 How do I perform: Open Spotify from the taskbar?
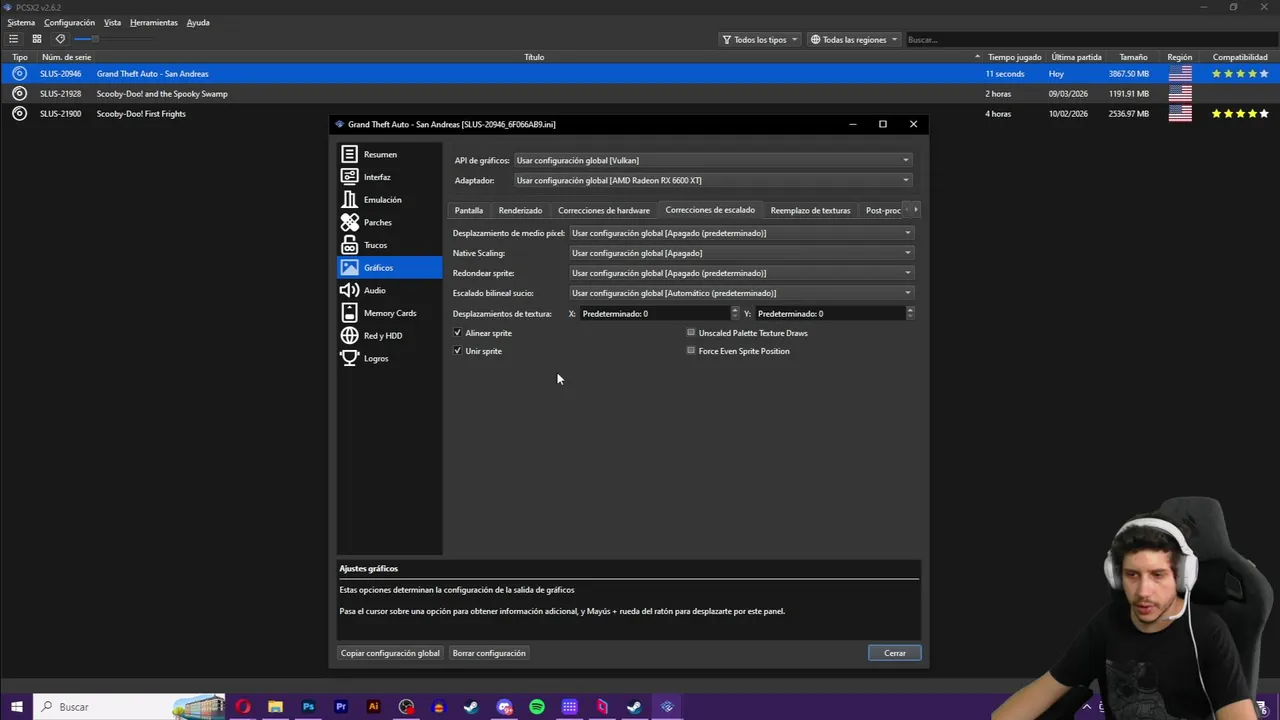[537, 707]
